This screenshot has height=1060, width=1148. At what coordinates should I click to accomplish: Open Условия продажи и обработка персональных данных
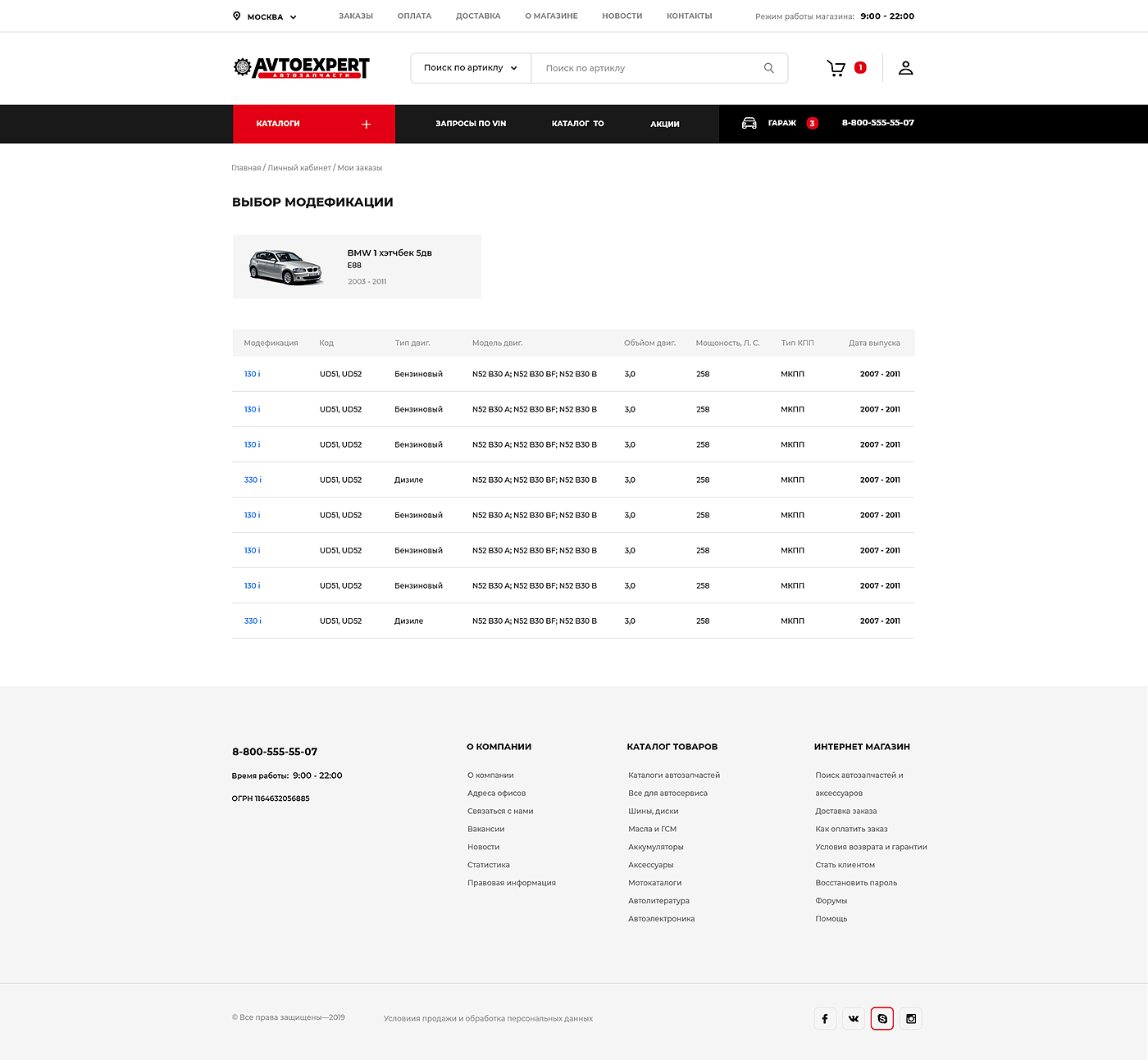(488, 1019)
